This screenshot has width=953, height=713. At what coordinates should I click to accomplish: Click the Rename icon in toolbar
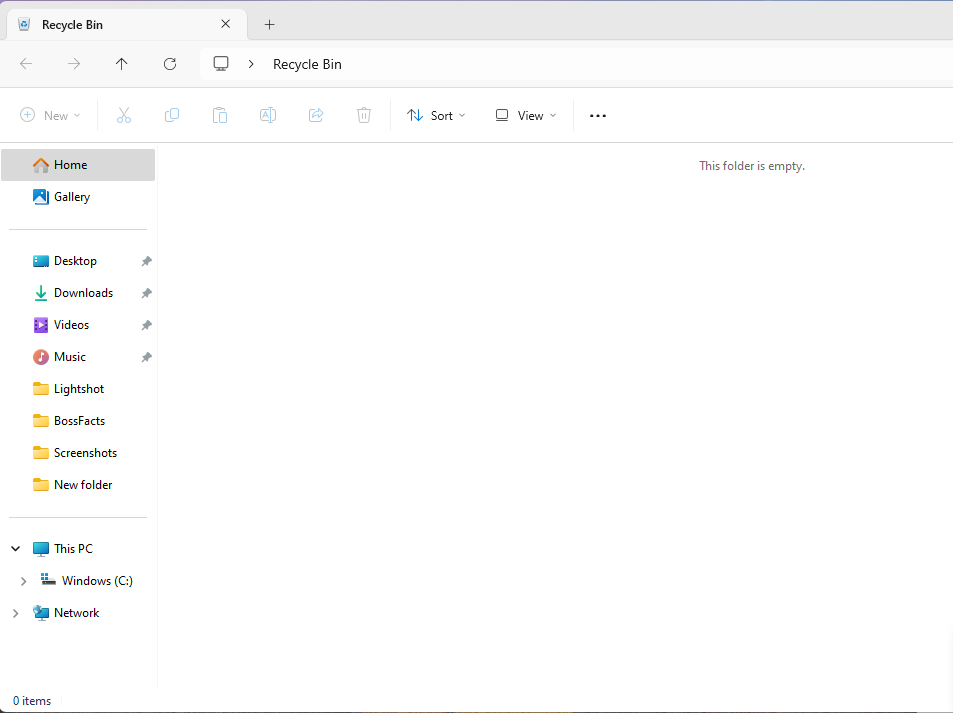(x=268, y=116)
